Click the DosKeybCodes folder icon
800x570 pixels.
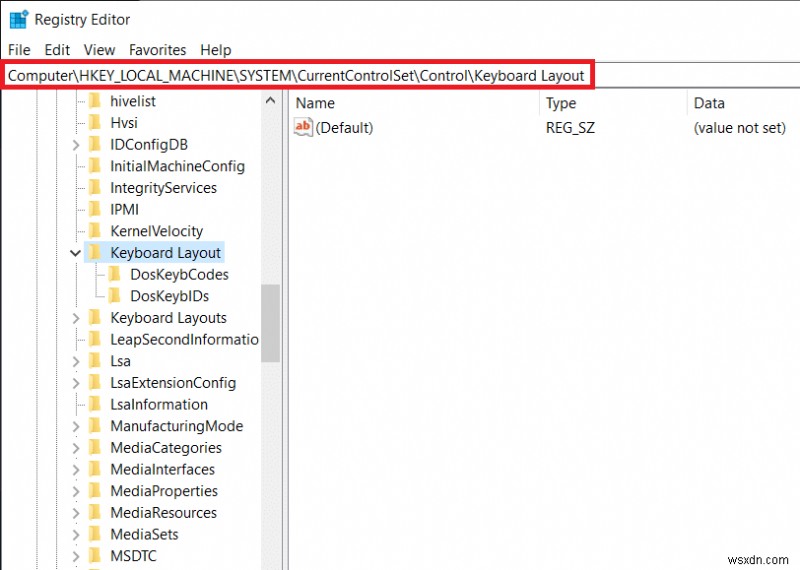[115, 275]
